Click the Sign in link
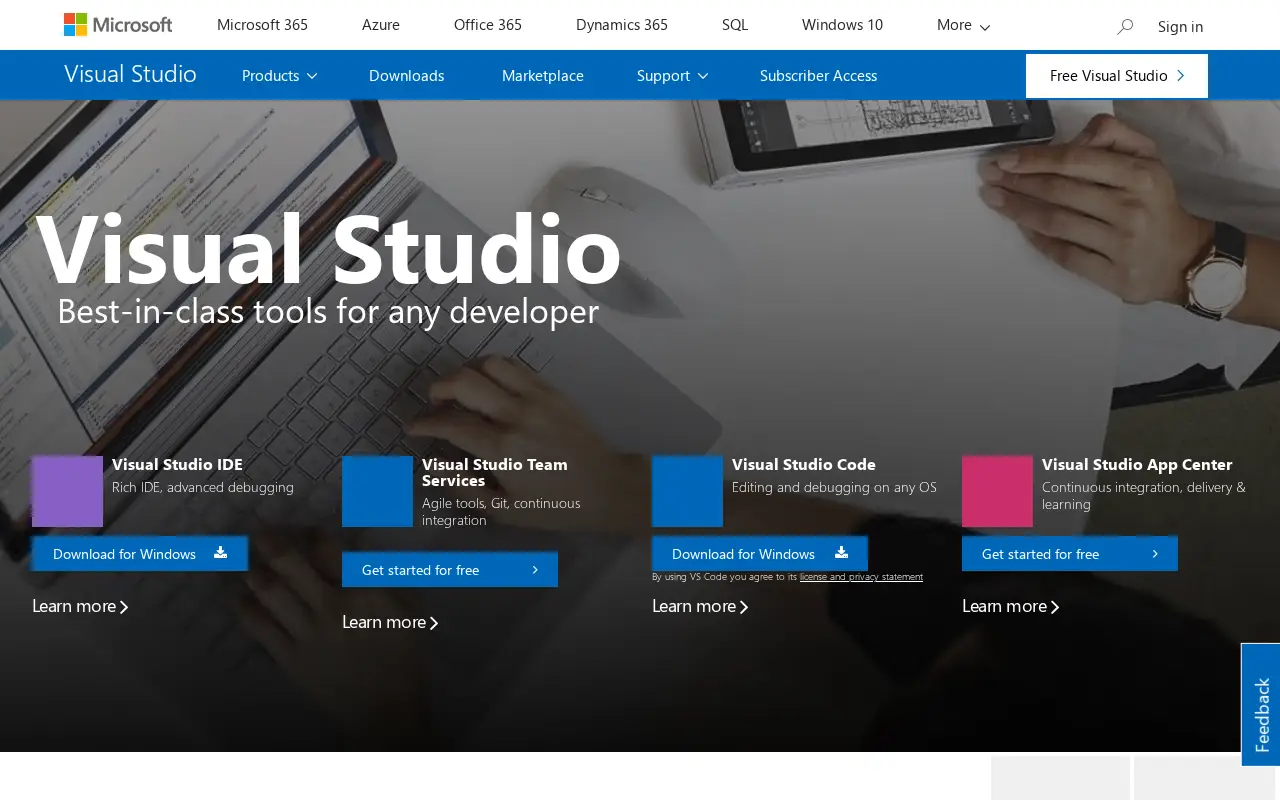1280x800 pixels. pyautogui.click(x=1180, y=27)
